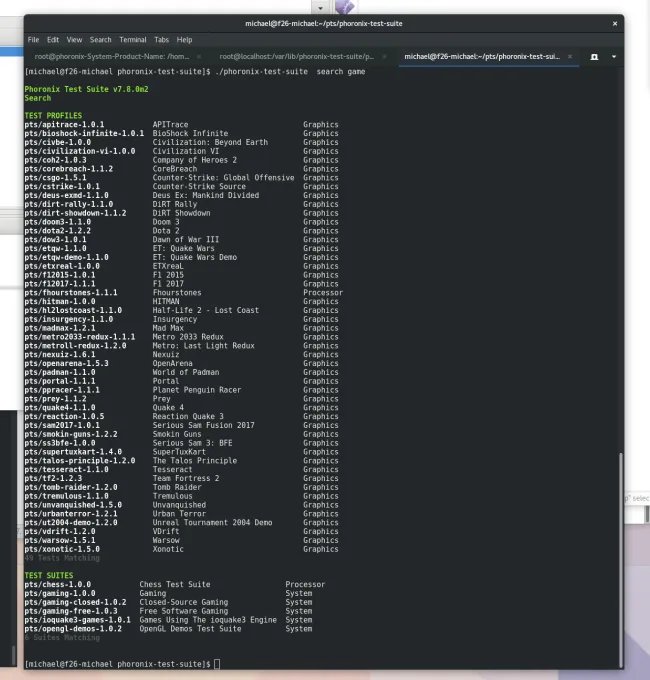Click 'pts/doom3-1.1.0' entry
The width and height of the screenshot is (650, 680).
[x=58, y=222]
